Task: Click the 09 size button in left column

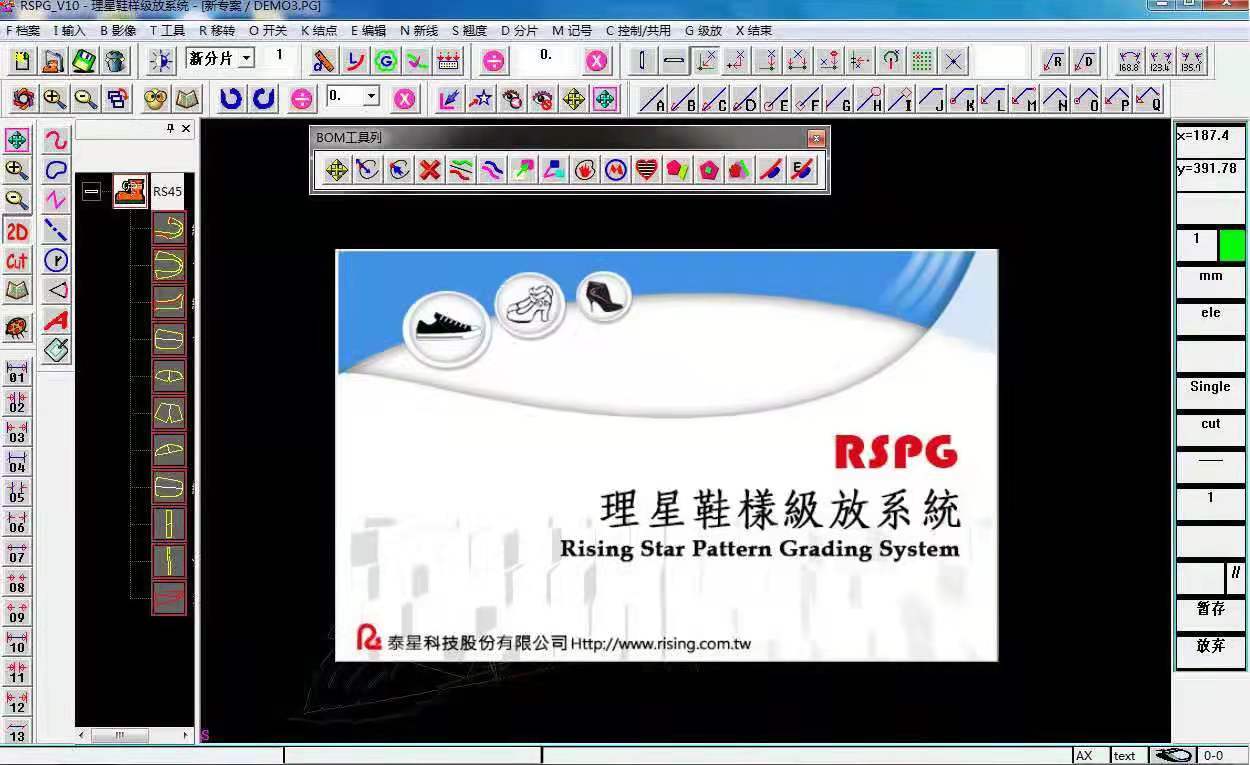Action: point(17,613)
